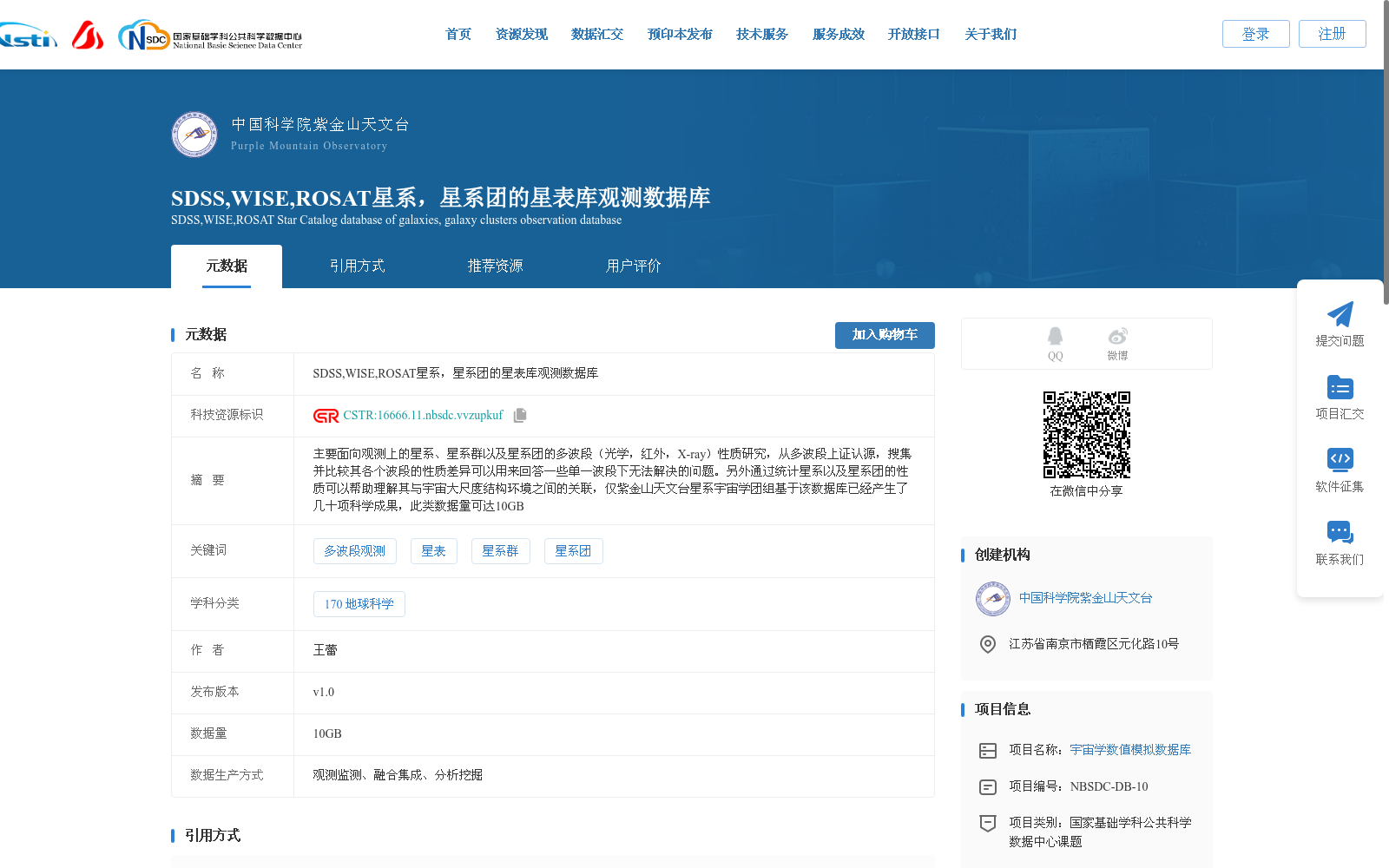Click author name 王蕾
This screenshot has height=868, width=1389.
pyautogui.click(x=325, y=650)
